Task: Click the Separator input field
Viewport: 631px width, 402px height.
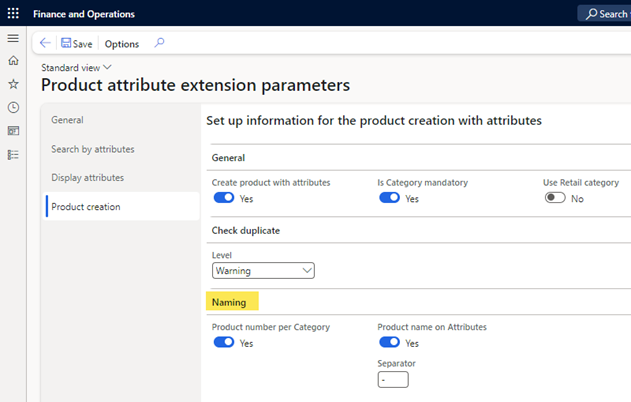Action: pos(393,379)
